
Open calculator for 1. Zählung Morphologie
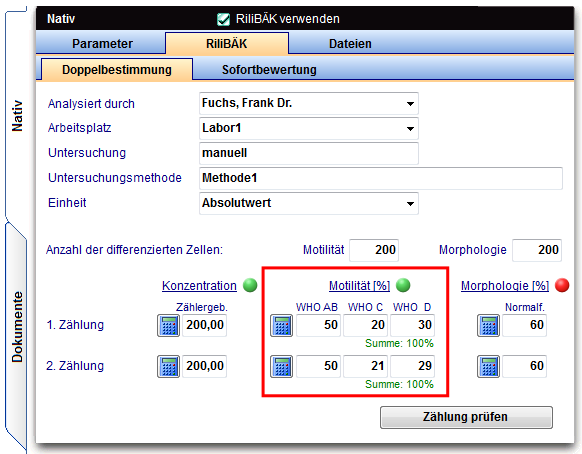coord(488,326)
